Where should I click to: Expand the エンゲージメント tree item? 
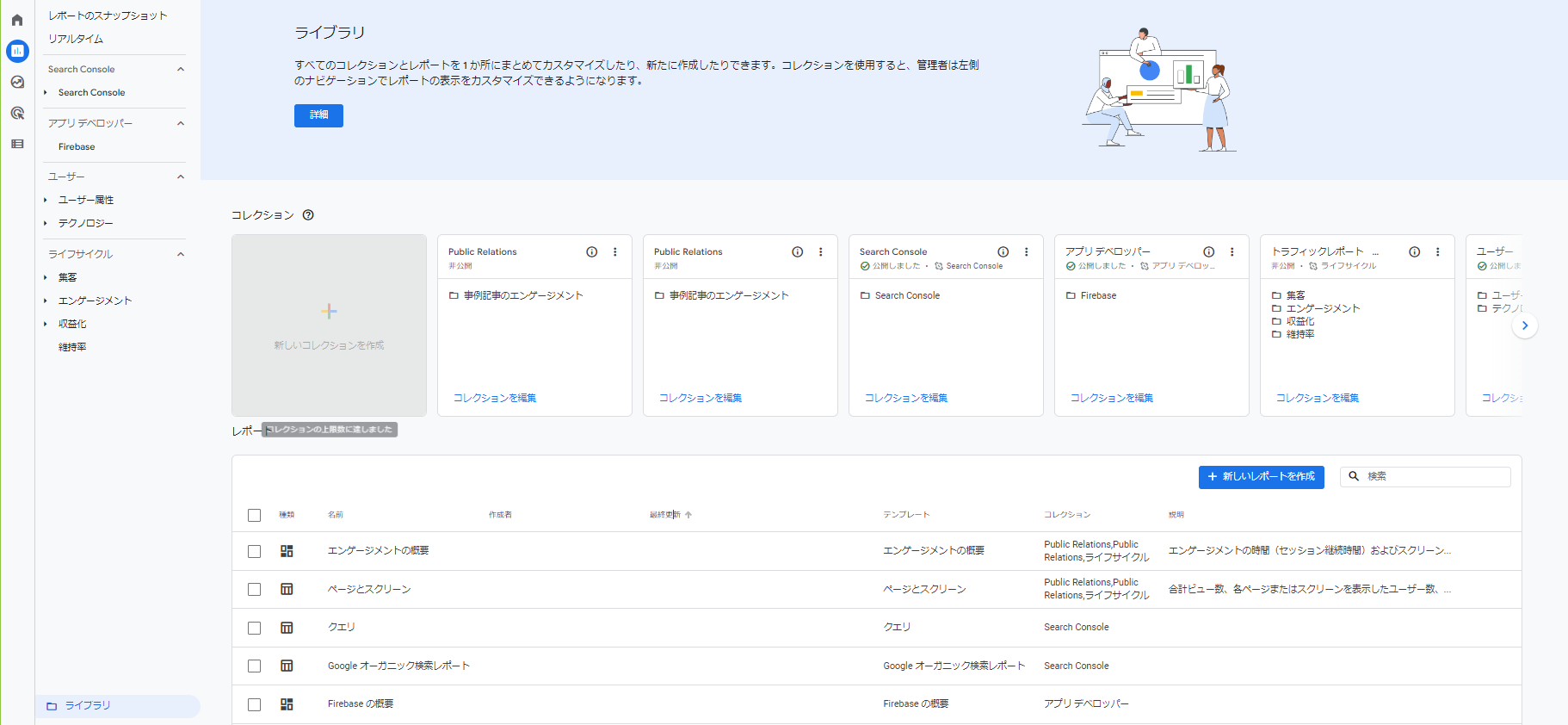(46, 301)
